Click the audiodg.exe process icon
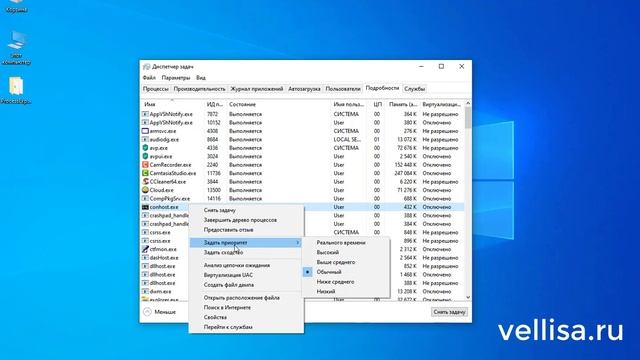This screenshot has height=360, width=640. [x=145, y=139]
